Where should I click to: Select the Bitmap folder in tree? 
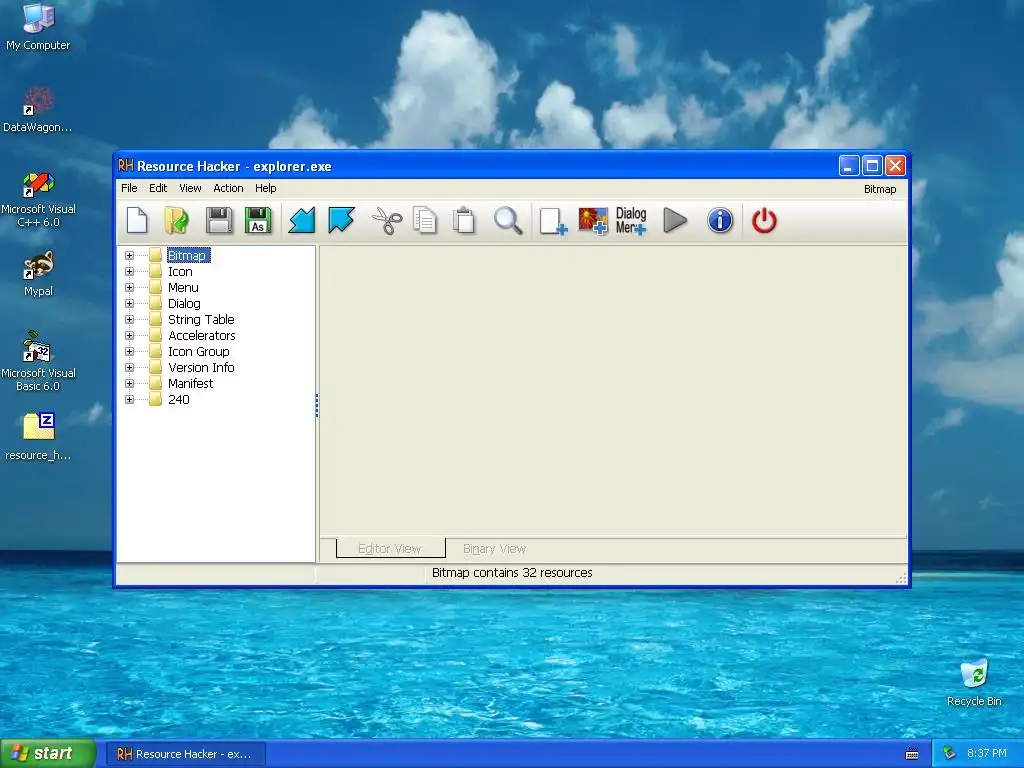(x=188, y=255)
